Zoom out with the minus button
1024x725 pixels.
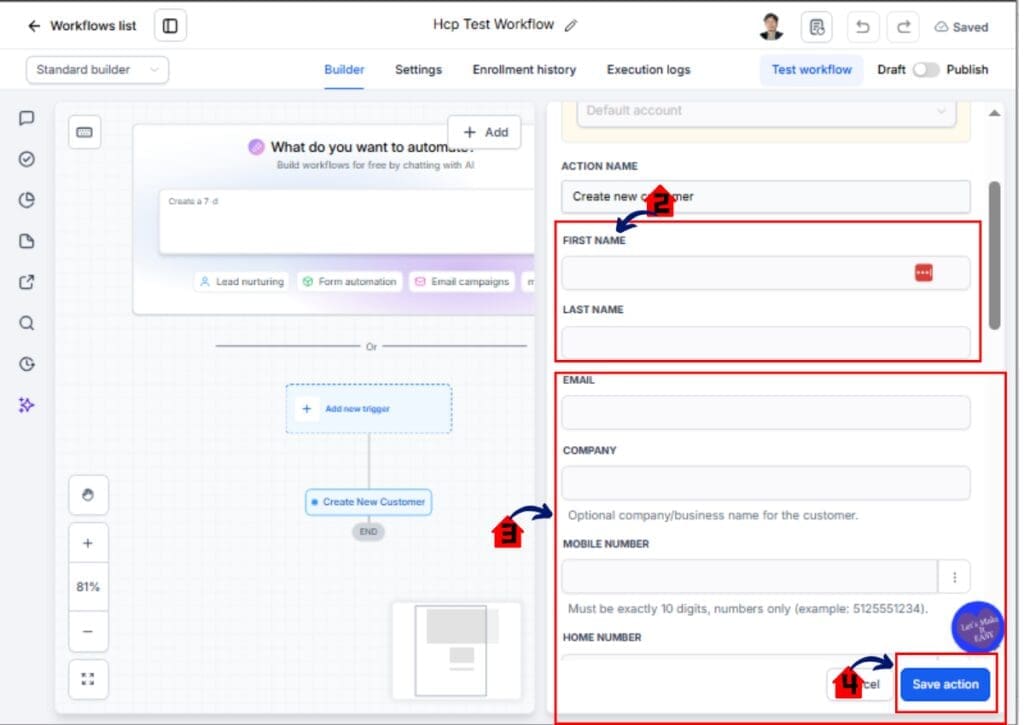point(88,632)
